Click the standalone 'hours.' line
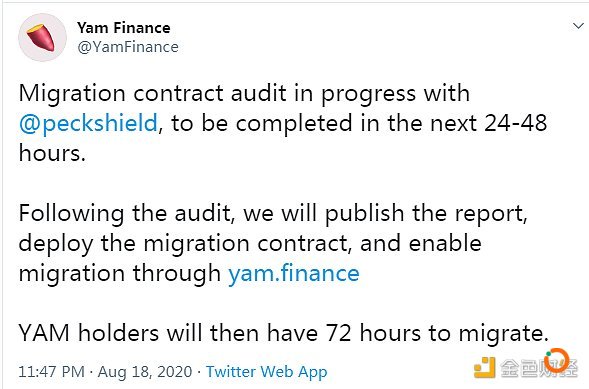The width and height of the screenshot is (589, 389). pos(52,153)
